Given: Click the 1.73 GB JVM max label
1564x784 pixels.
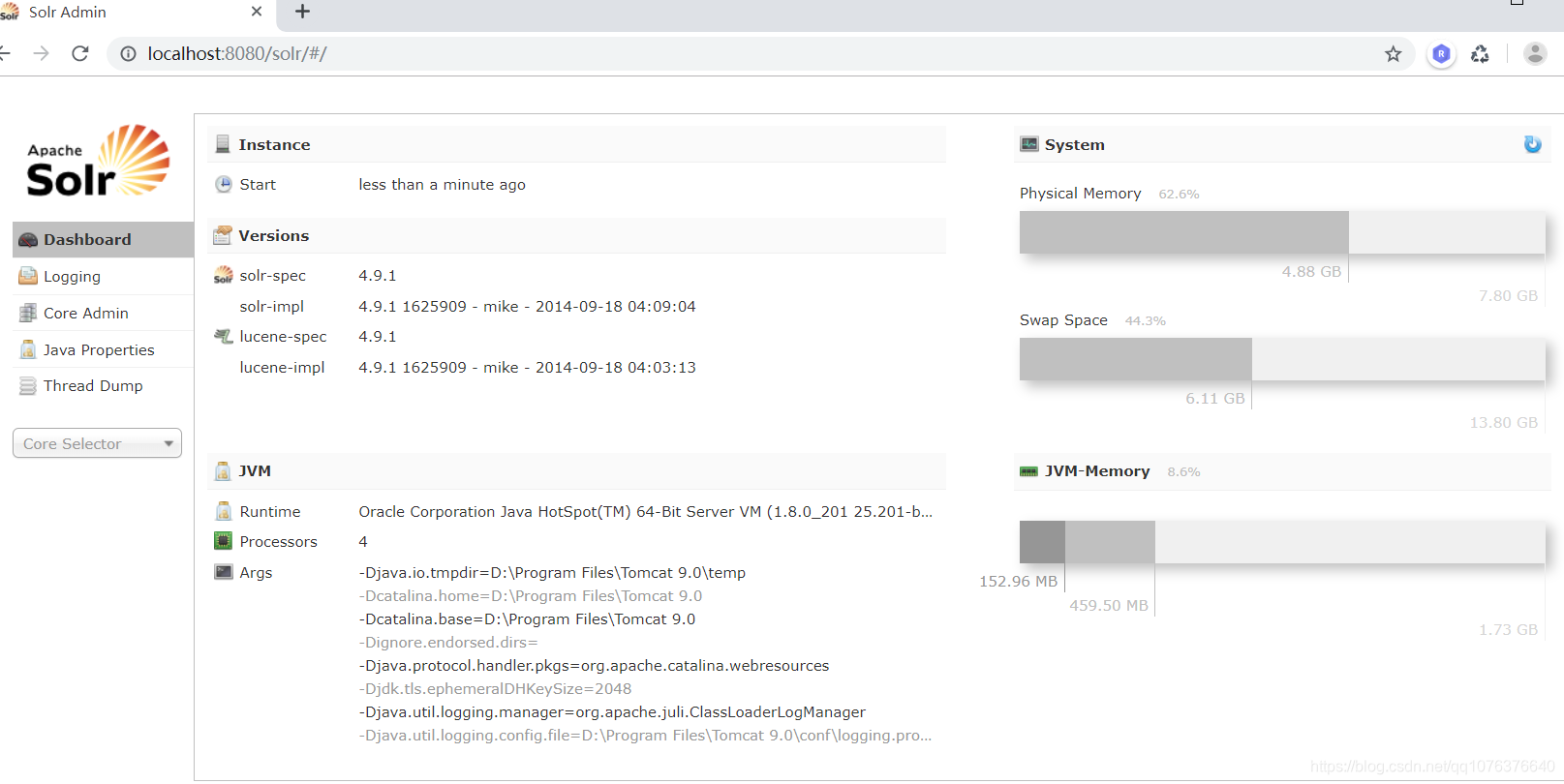Looking at the screenshot, I should pyautogui.click(x=1508, y=629).
